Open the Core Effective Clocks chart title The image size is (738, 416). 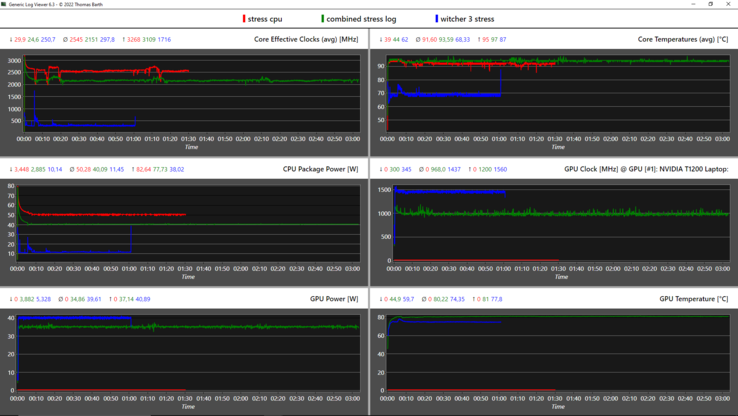(307, 40)
